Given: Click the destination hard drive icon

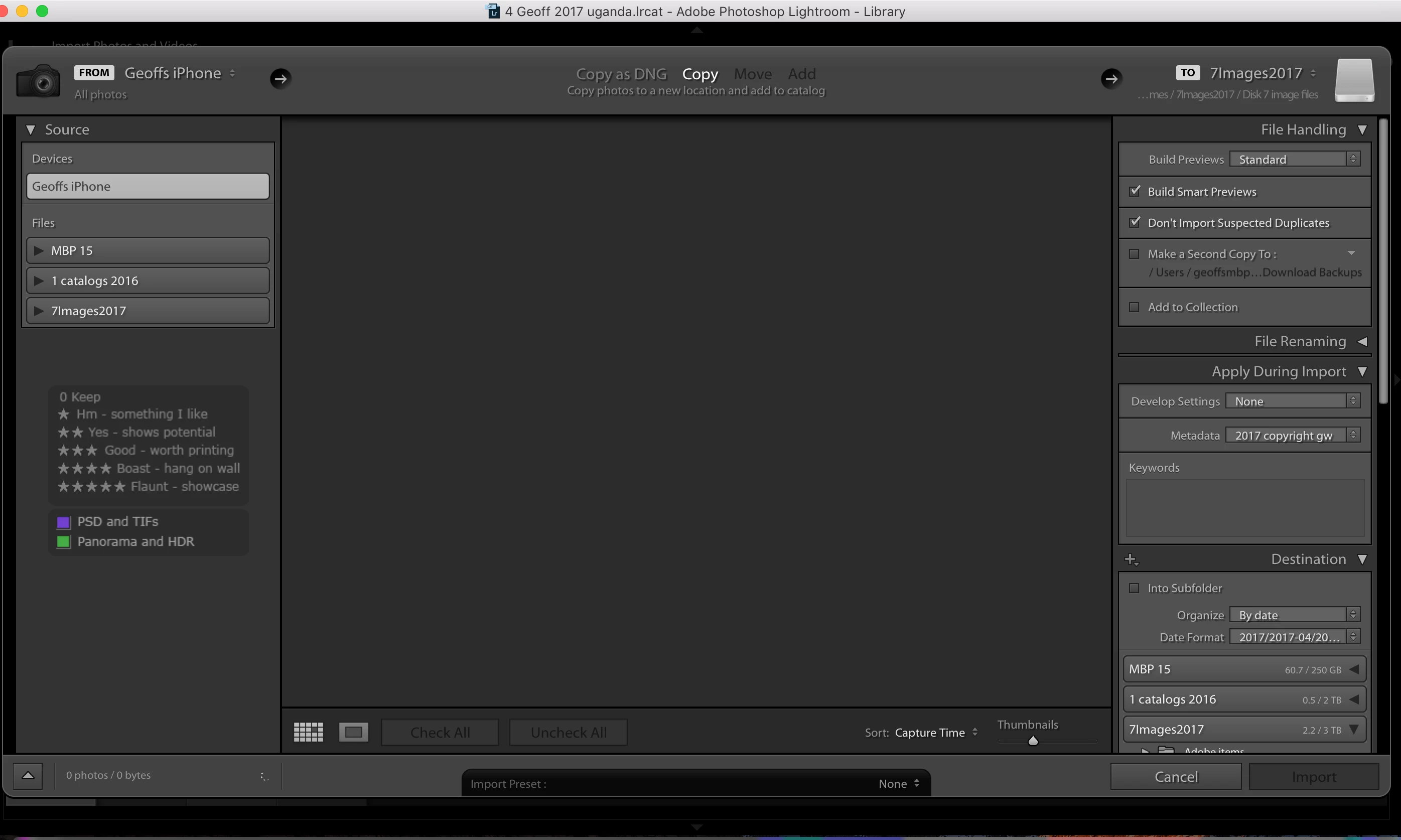Looking at the screenshot, I should (x=1354, y=80).
